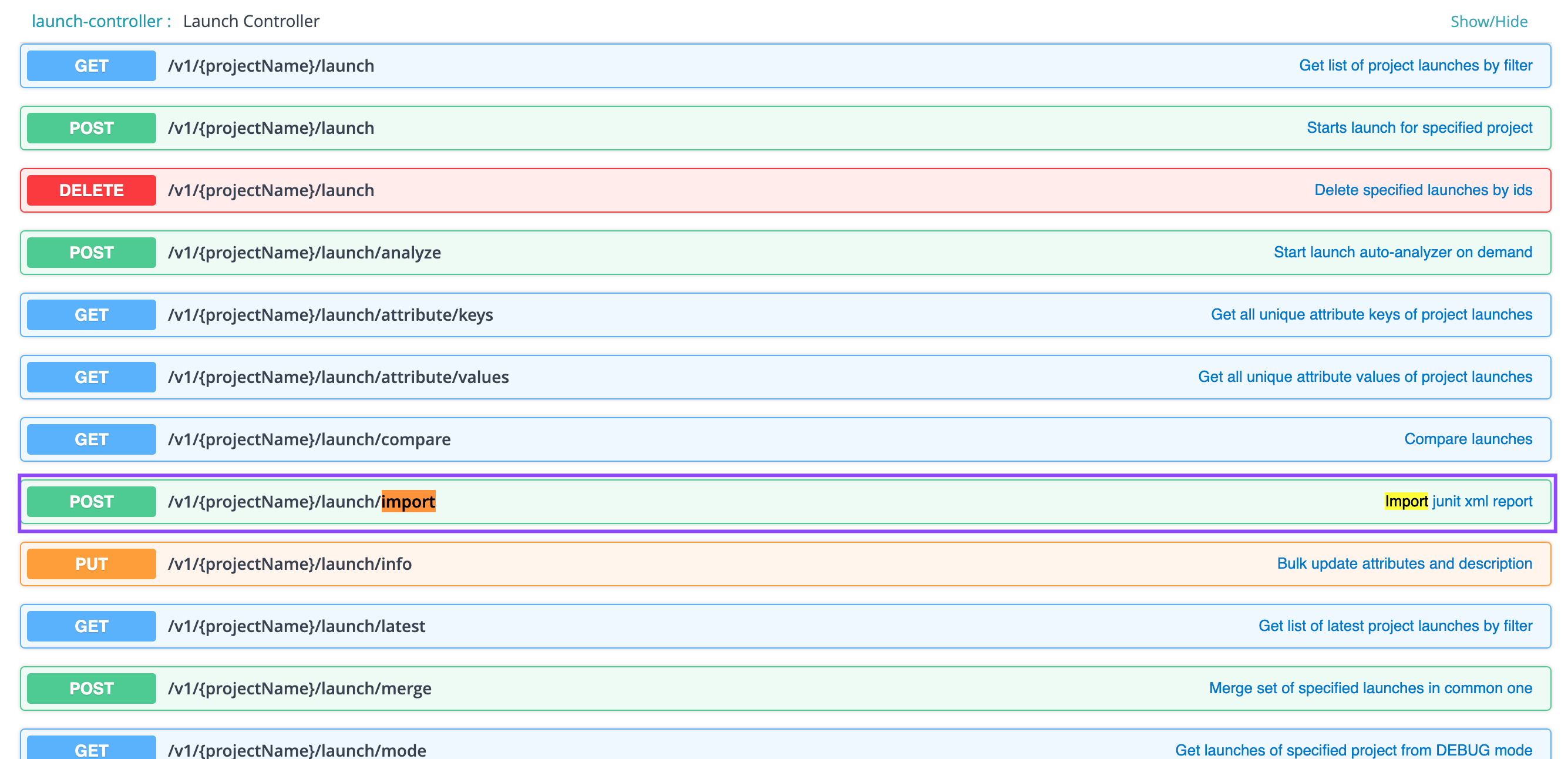Click the DELETE badge on the launch endpoint
1568x759 pixels.
tap(90, 189)
